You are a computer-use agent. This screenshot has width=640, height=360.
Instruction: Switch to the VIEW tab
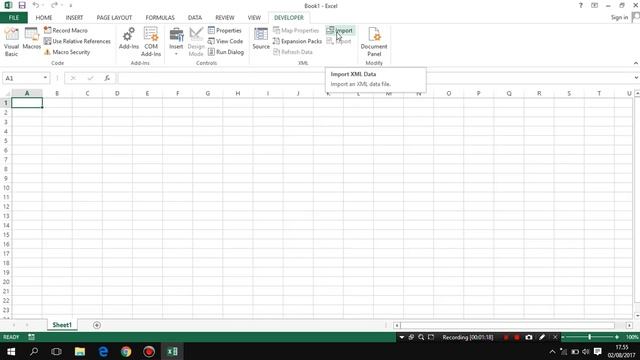[254, 18]
